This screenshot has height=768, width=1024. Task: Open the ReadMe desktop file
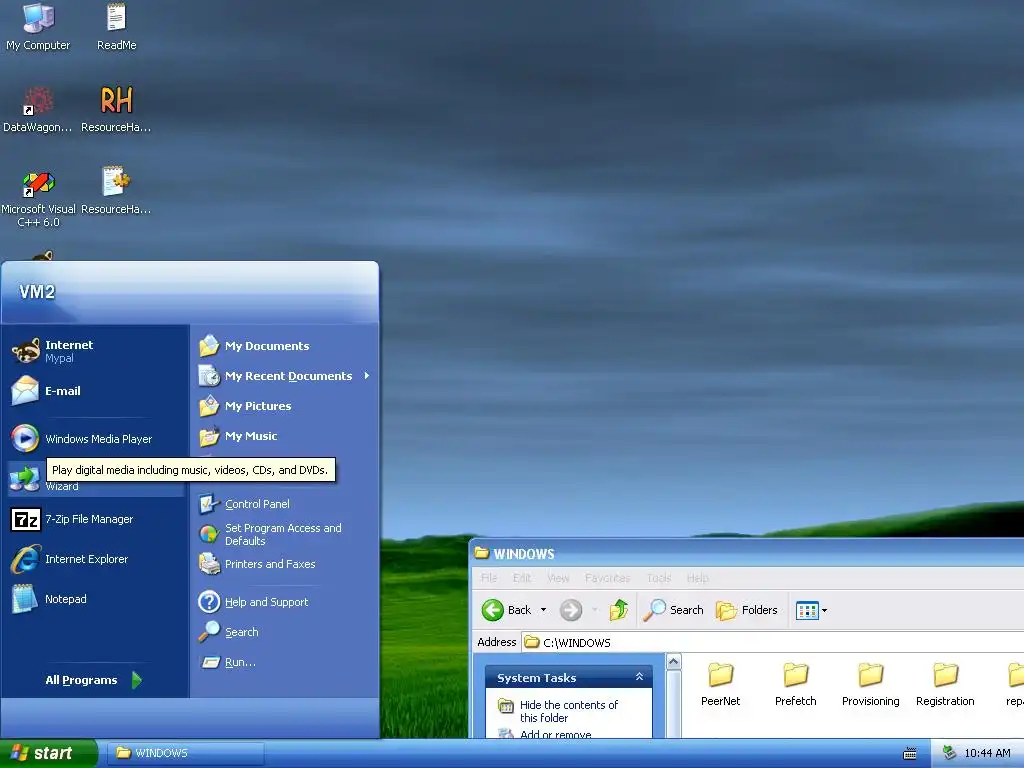pyautogui.click(x=116, y=27)
